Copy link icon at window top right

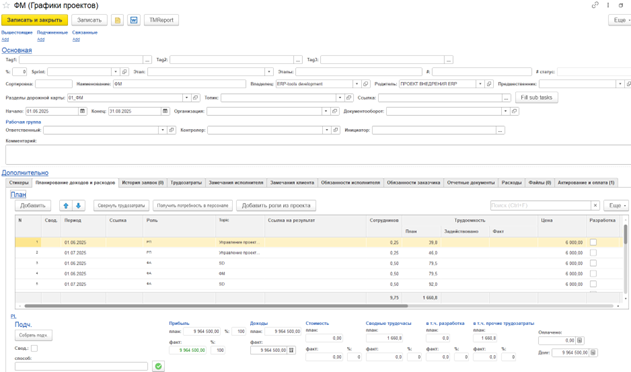click(x=595, y=5)
